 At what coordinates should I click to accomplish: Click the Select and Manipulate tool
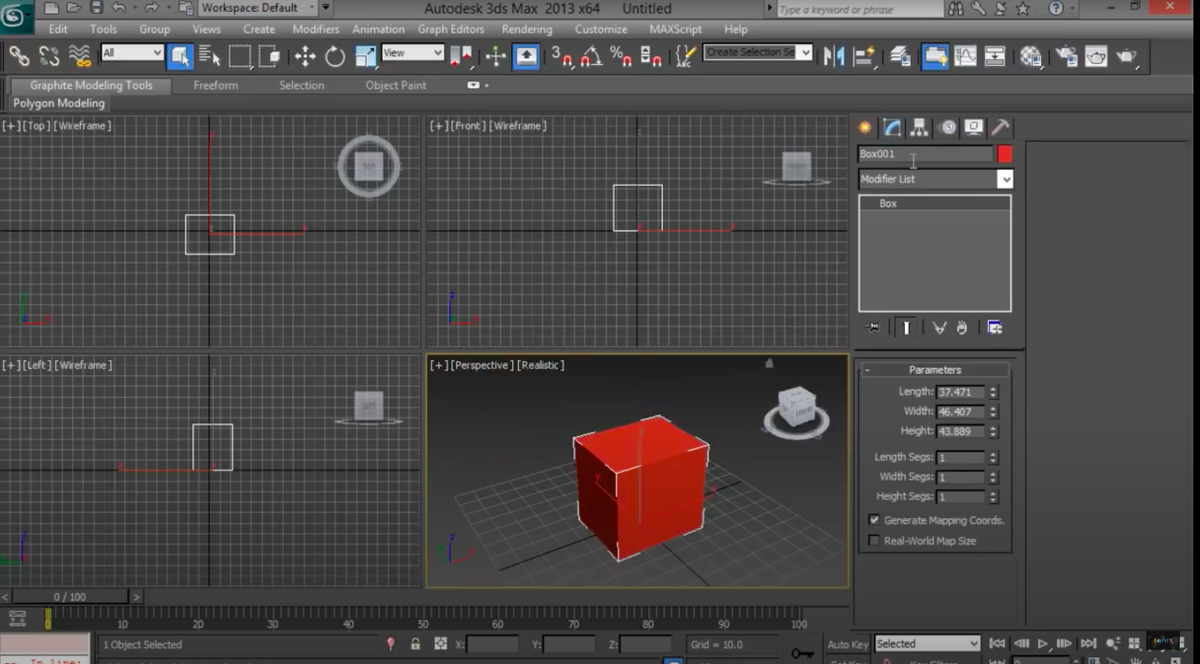click(x=495, y=56)
